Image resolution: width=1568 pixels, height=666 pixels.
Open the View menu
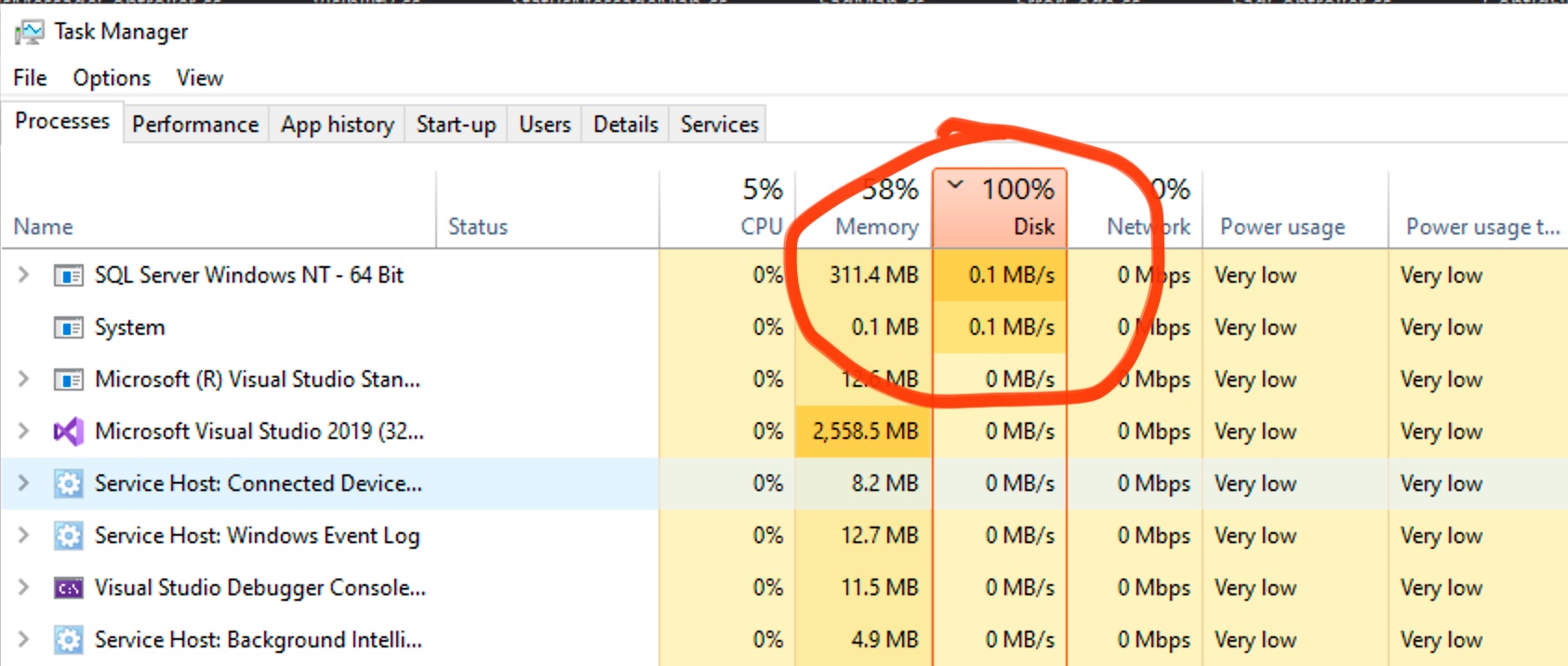(200, 78)
